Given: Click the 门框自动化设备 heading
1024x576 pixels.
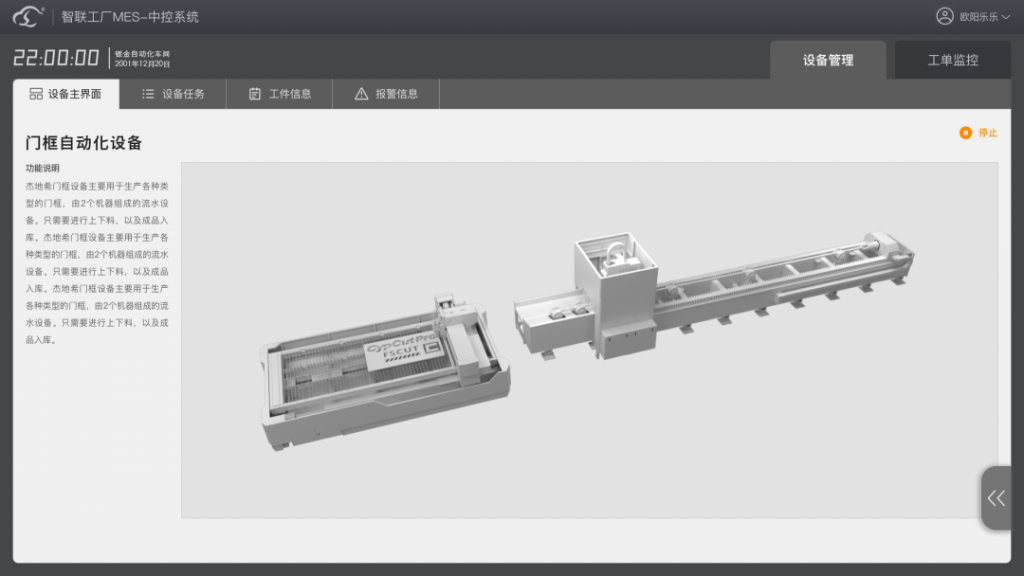Looking at the screenshot, I should [84, 143].
